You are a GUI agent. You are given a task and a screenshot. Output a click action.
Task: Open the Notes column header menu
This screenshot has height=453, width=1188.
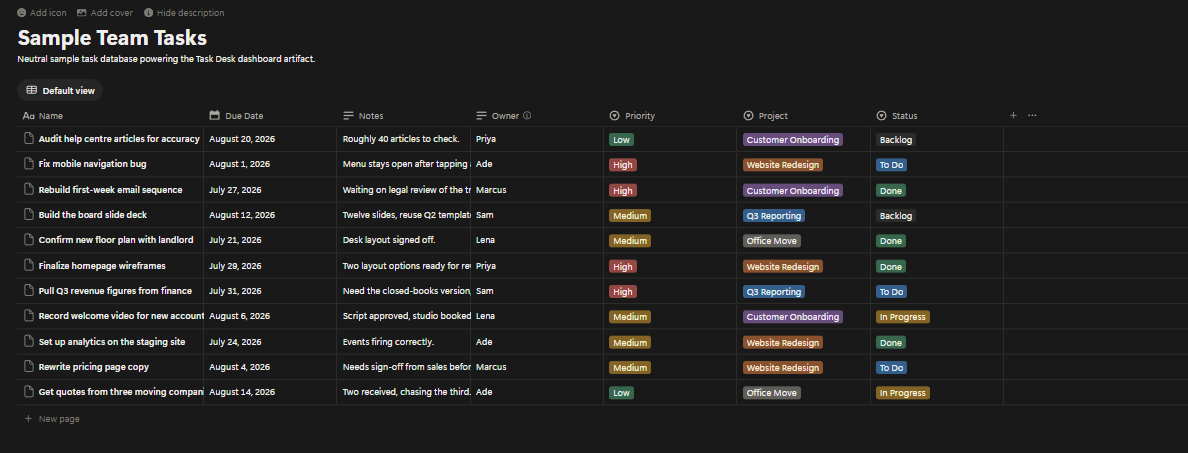point(403,116)
